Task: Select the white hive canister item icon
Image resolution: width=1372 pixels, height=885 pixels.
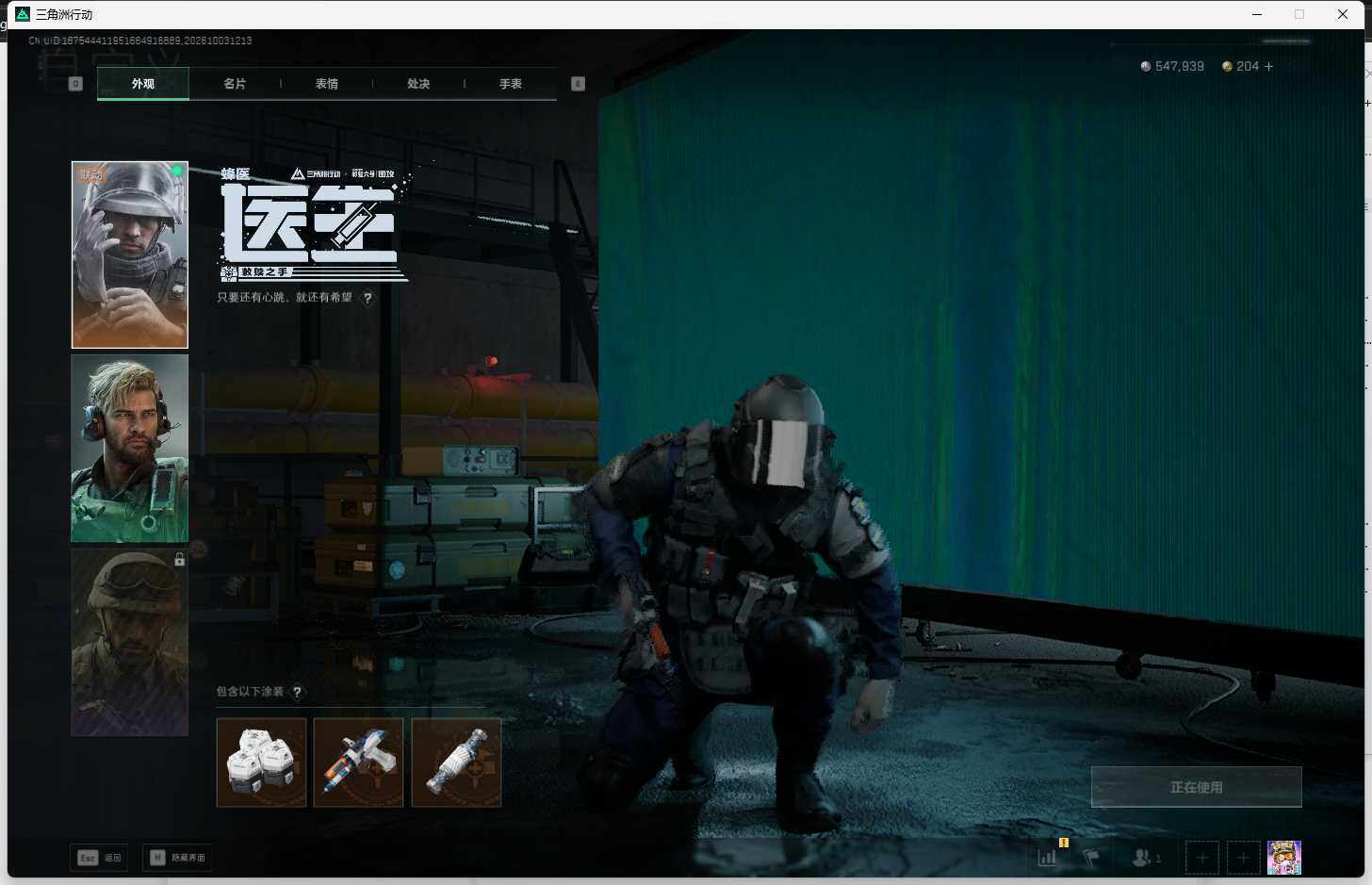Action: pyautogui.click(x=262, y=762)
